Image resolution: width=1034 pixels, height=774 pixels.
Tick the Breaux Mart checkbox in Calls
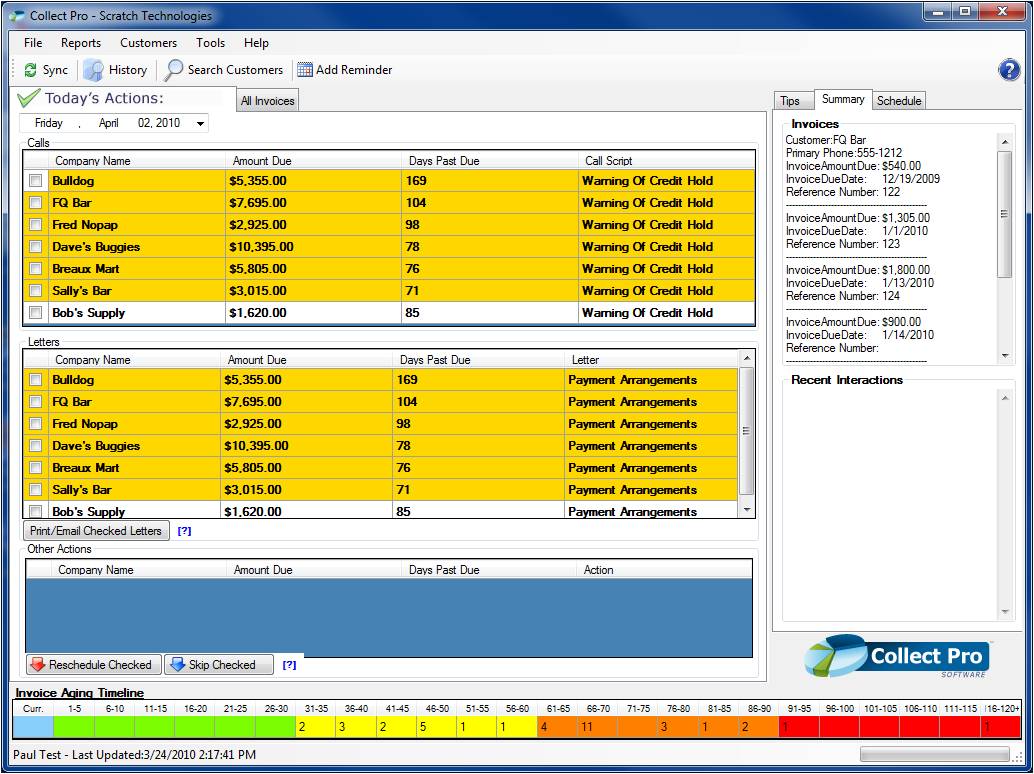tap(36, 269)
